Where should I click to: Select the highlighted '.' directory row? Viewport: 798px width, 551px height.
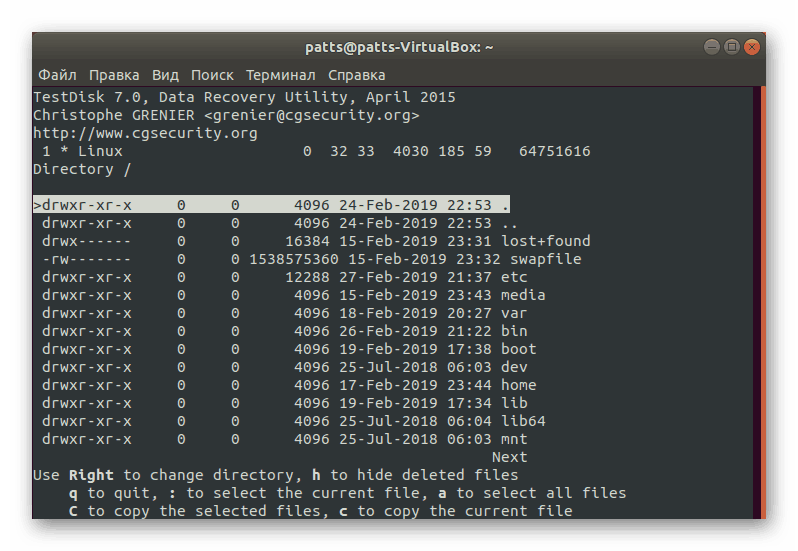271,205
